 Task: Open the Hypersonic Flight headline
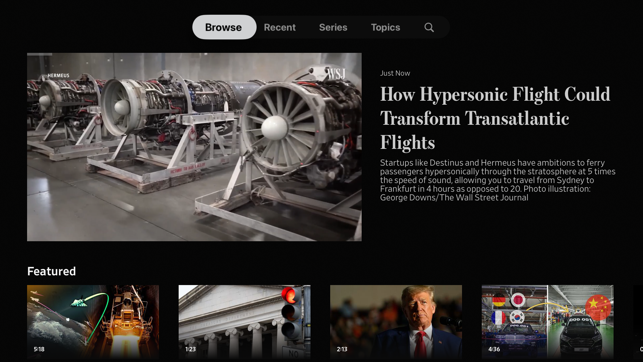[x=495, y=118]
